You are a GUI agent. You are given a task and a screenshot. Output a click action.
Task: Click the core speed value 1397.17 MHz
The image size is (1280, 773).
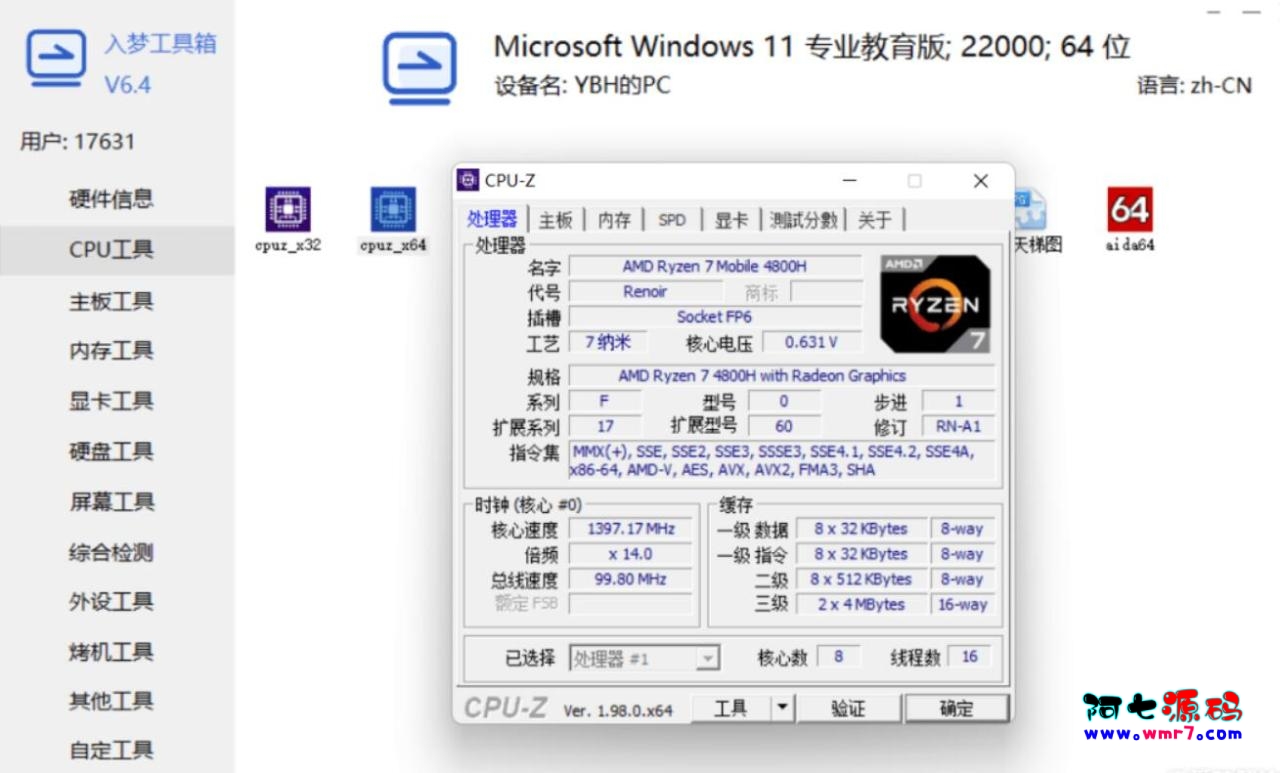630,528
